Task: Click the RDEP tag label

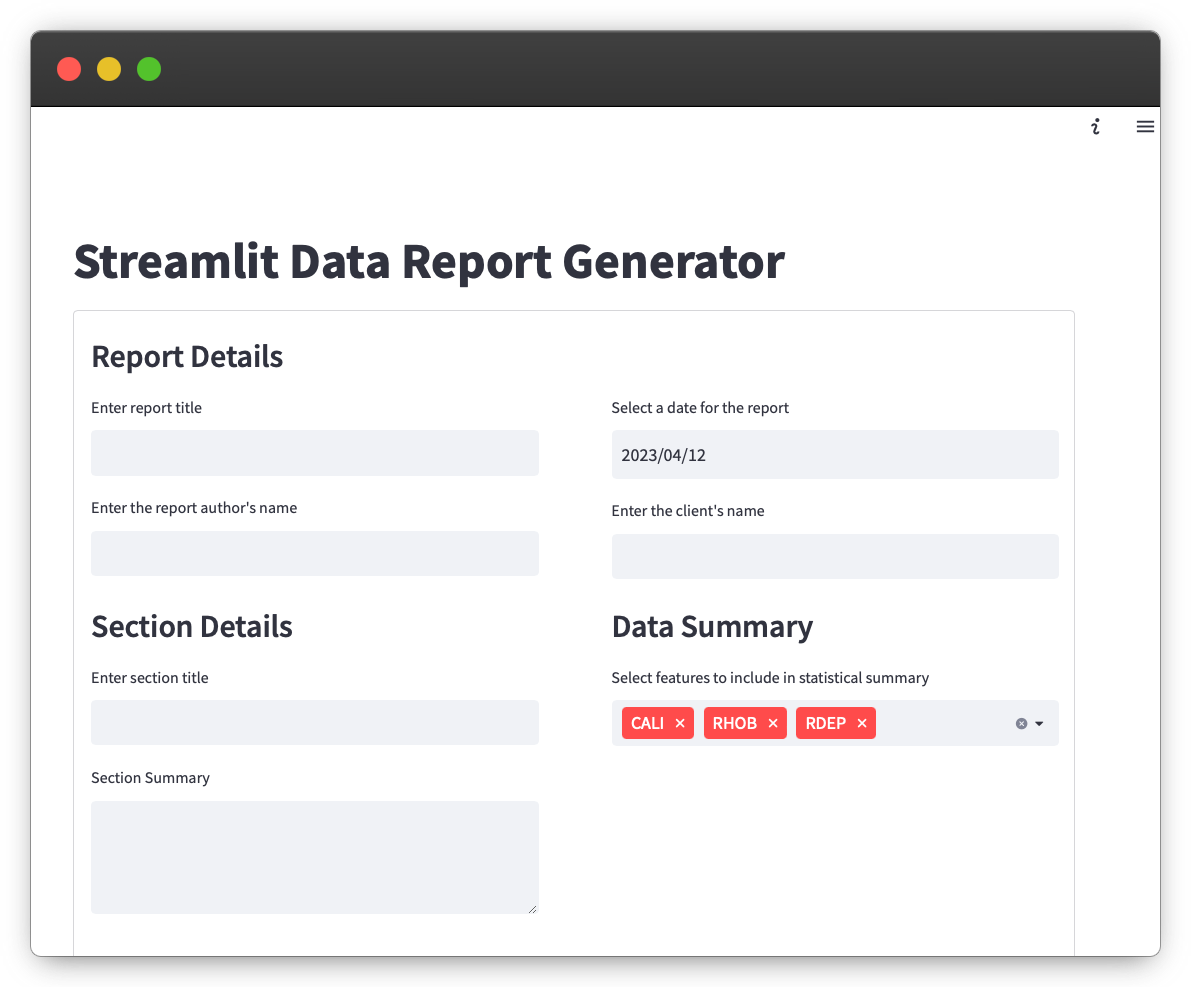Action: [x=825, y=723]
